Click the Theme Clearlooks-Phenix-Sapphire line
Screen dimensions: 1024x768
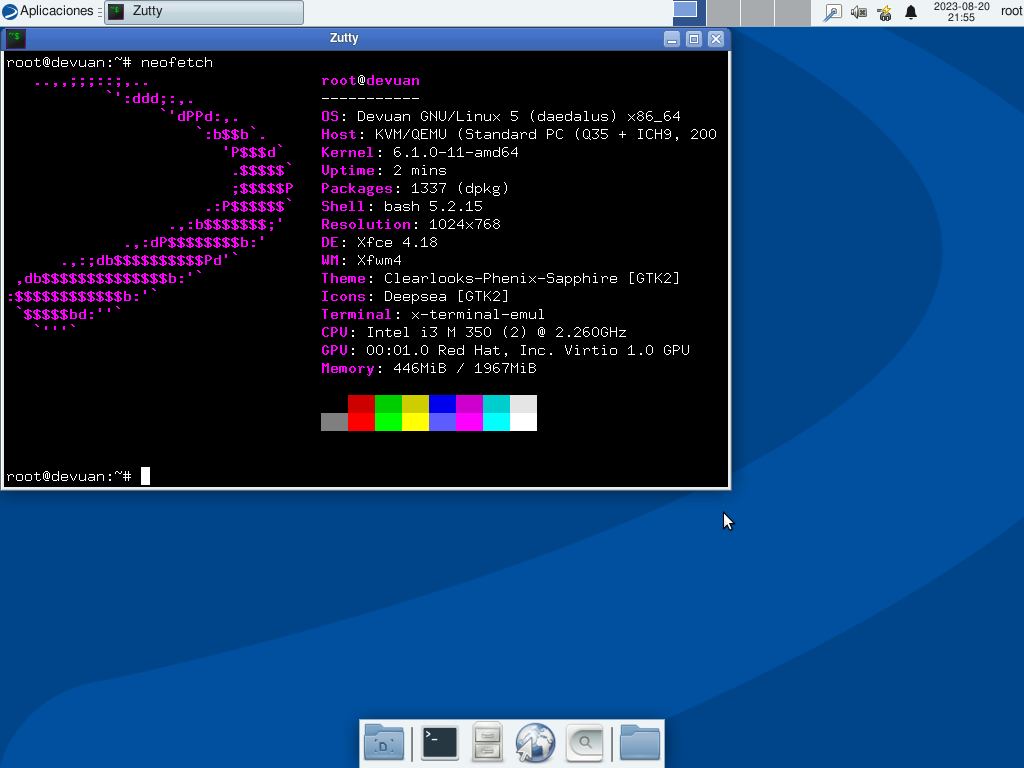501,278
